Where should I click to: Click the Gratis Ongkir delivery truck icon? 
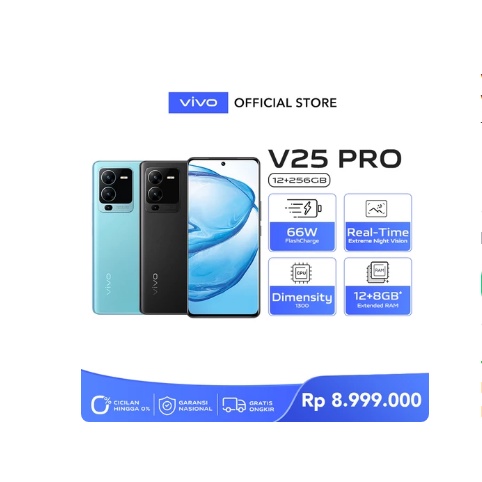234,405
